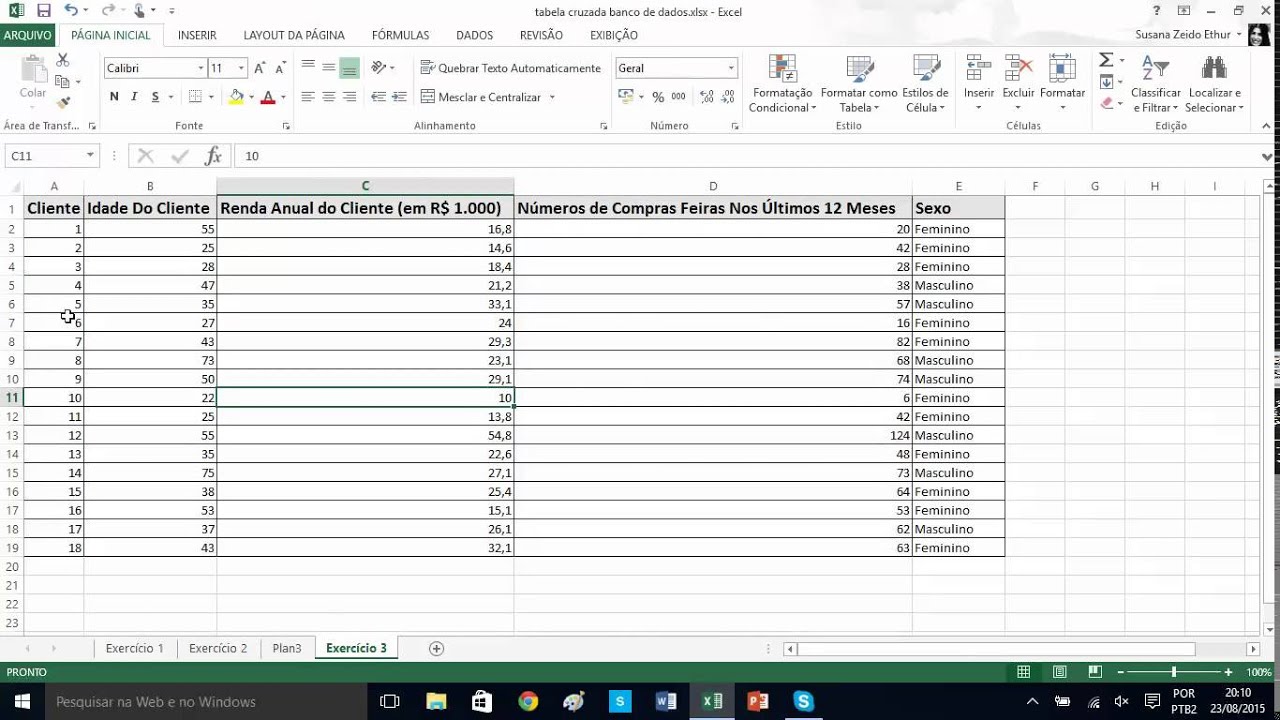Decrease the font size
This screenshot has height=720, width=1280.
(282, 68)
